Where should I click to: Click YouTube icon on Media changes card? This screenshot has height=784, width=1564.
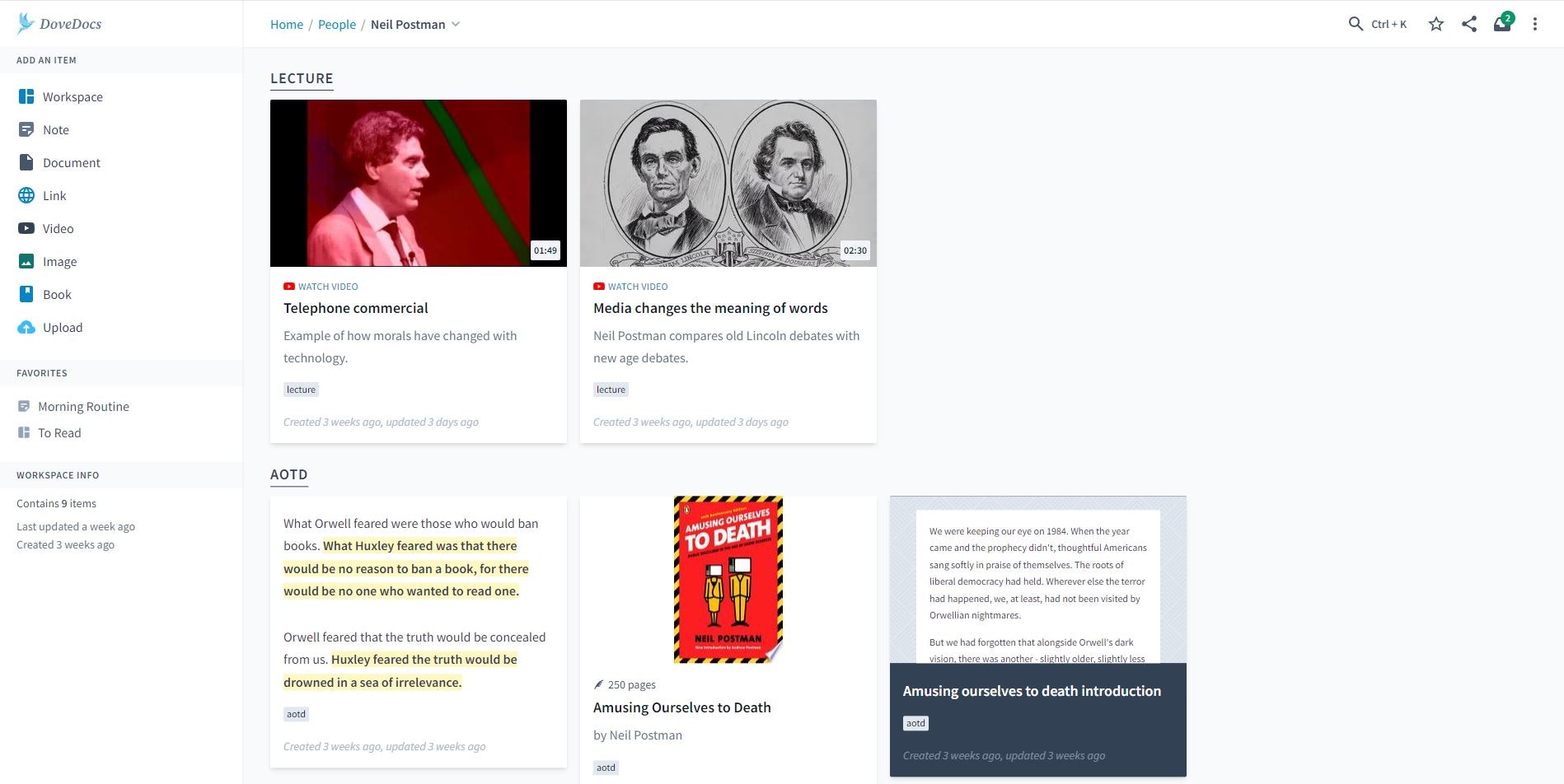coord(599,287)
